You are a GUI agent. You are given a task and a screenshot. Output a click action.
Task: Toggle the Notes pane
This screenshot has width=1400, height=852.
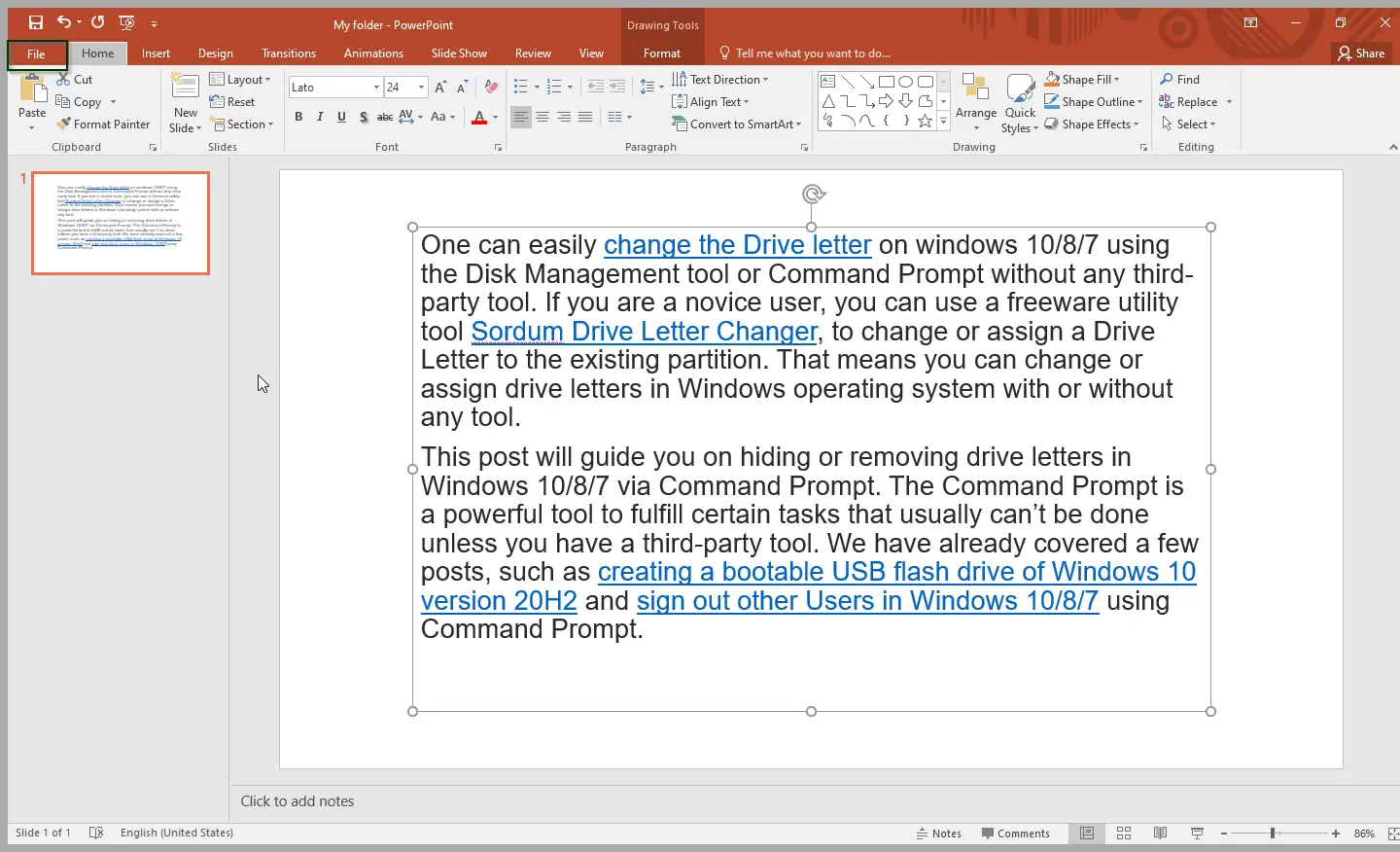click(939, 834)
